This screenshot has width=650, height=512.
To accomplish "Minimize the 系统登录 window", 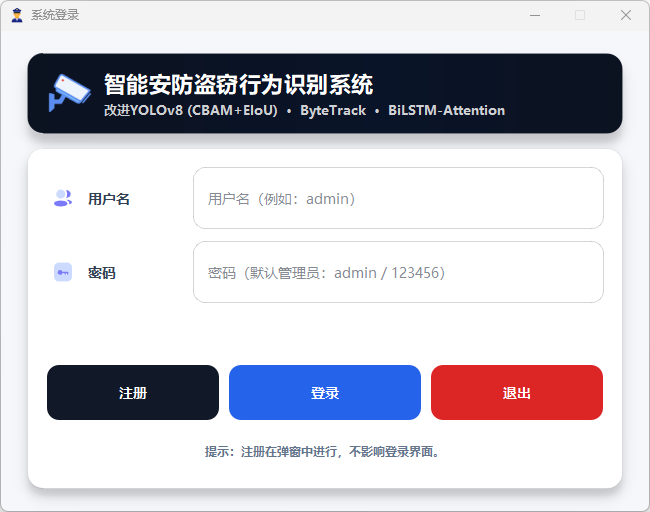I will [x=533, y=15].
